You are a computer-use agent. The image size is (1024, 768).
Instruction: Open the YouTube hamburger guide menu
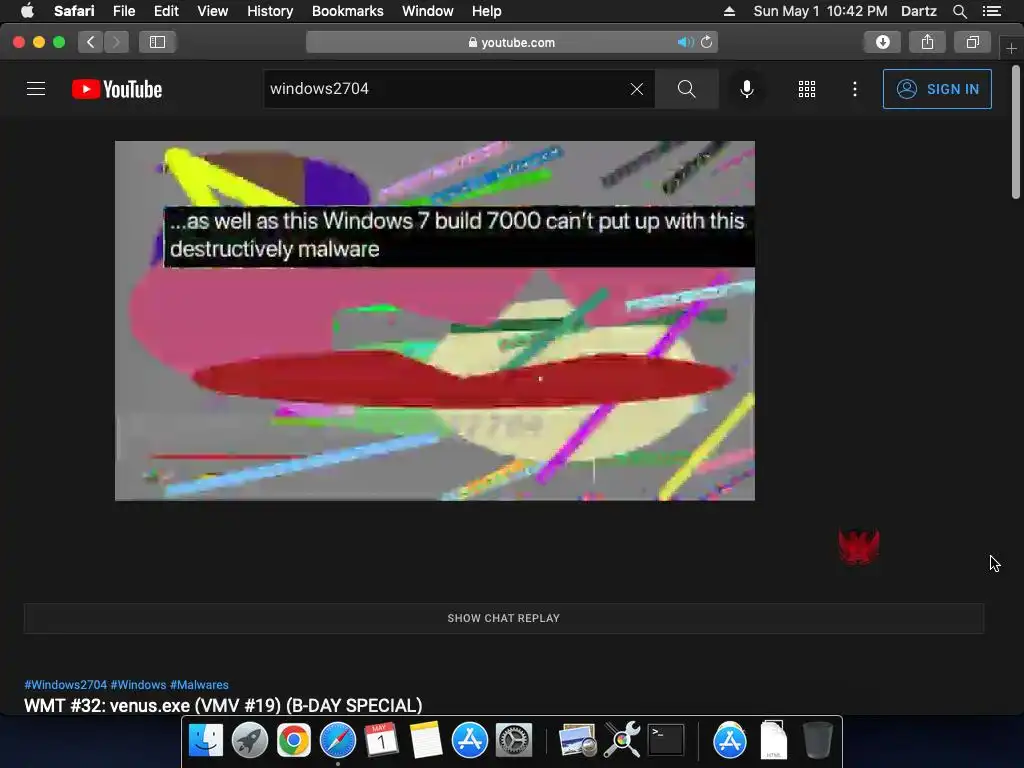pos(36,89)
